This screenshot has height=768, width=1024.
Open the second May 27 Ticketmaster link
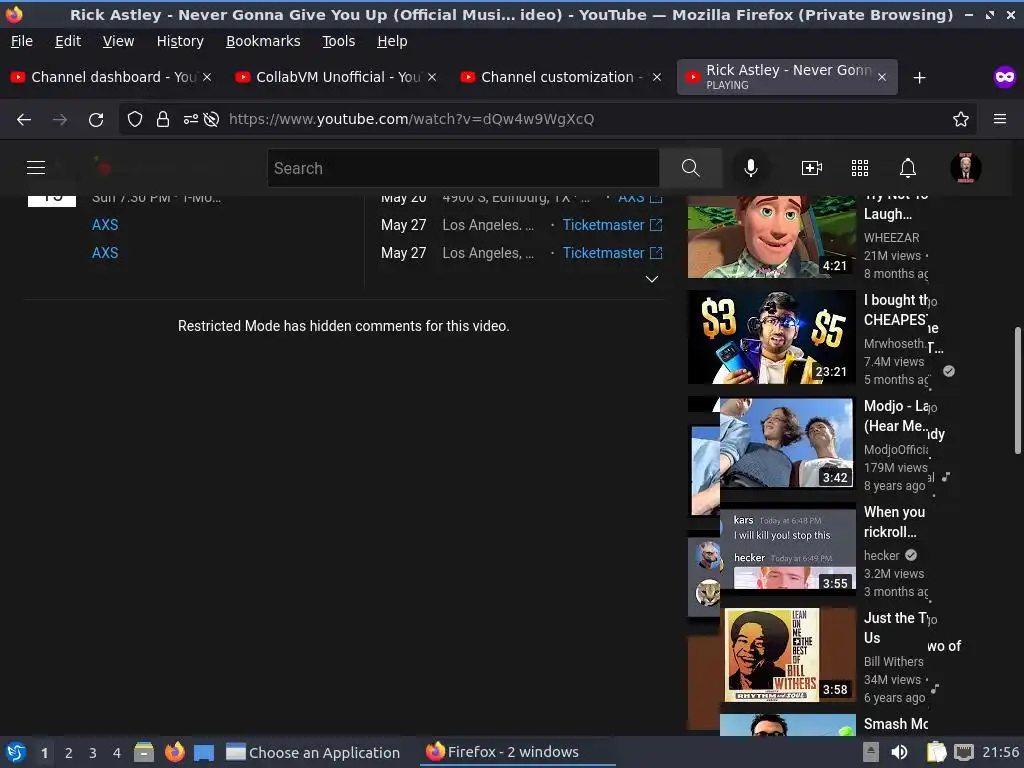coord(612,253)
